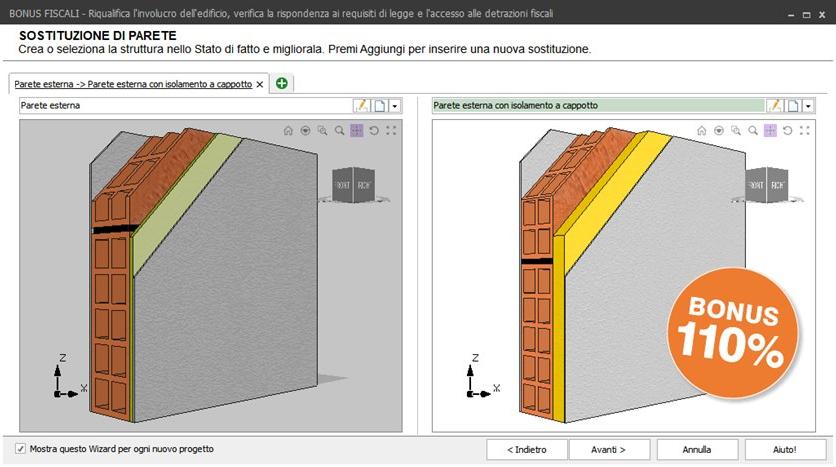The height and width of the screenshot is (467, 836).
Task: Click the 'Avanti >' button
Action: (608, 449)
